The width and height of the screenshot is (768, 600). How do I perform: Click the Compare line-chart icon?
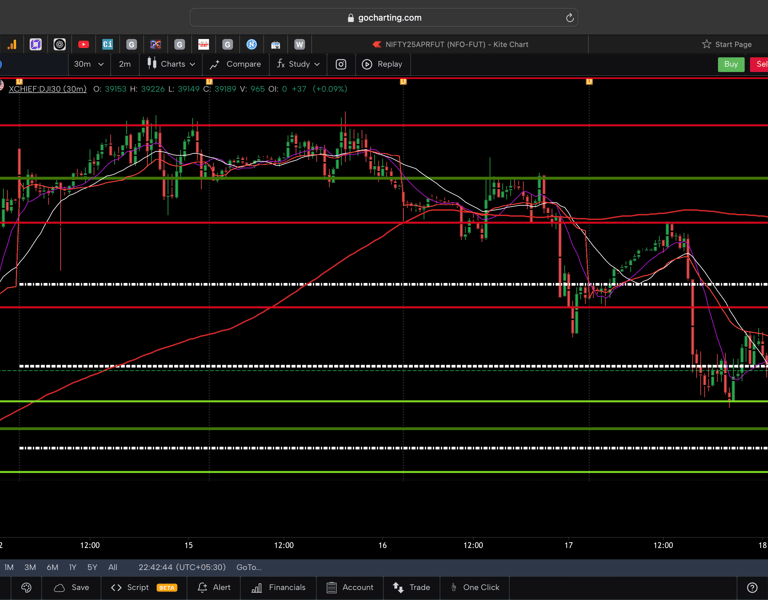215,64
